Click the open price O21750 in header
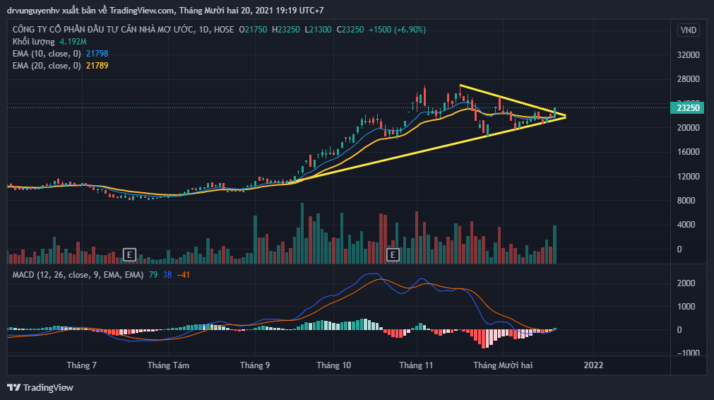The height and width of the screenshot is (400, 714). pyautogui.click(x=253, y=30)
